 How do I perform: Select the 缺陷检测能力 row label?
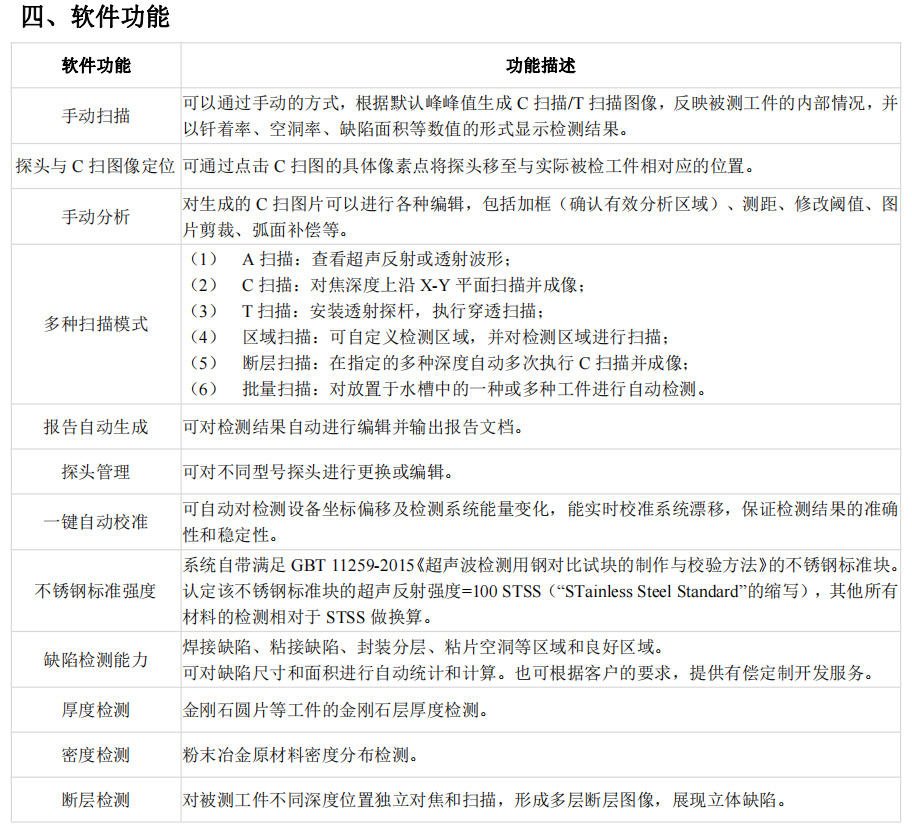pyautogui.click(x=96, y=660)
